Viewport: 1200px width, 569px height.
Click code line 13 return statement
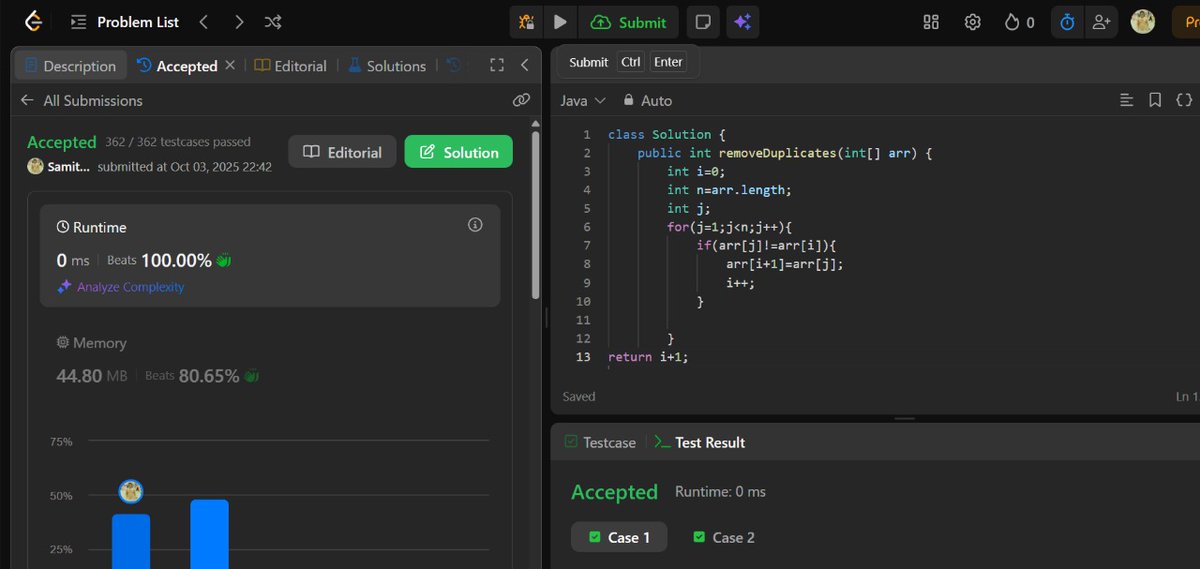pyautogui.click(x=648, y=357)
